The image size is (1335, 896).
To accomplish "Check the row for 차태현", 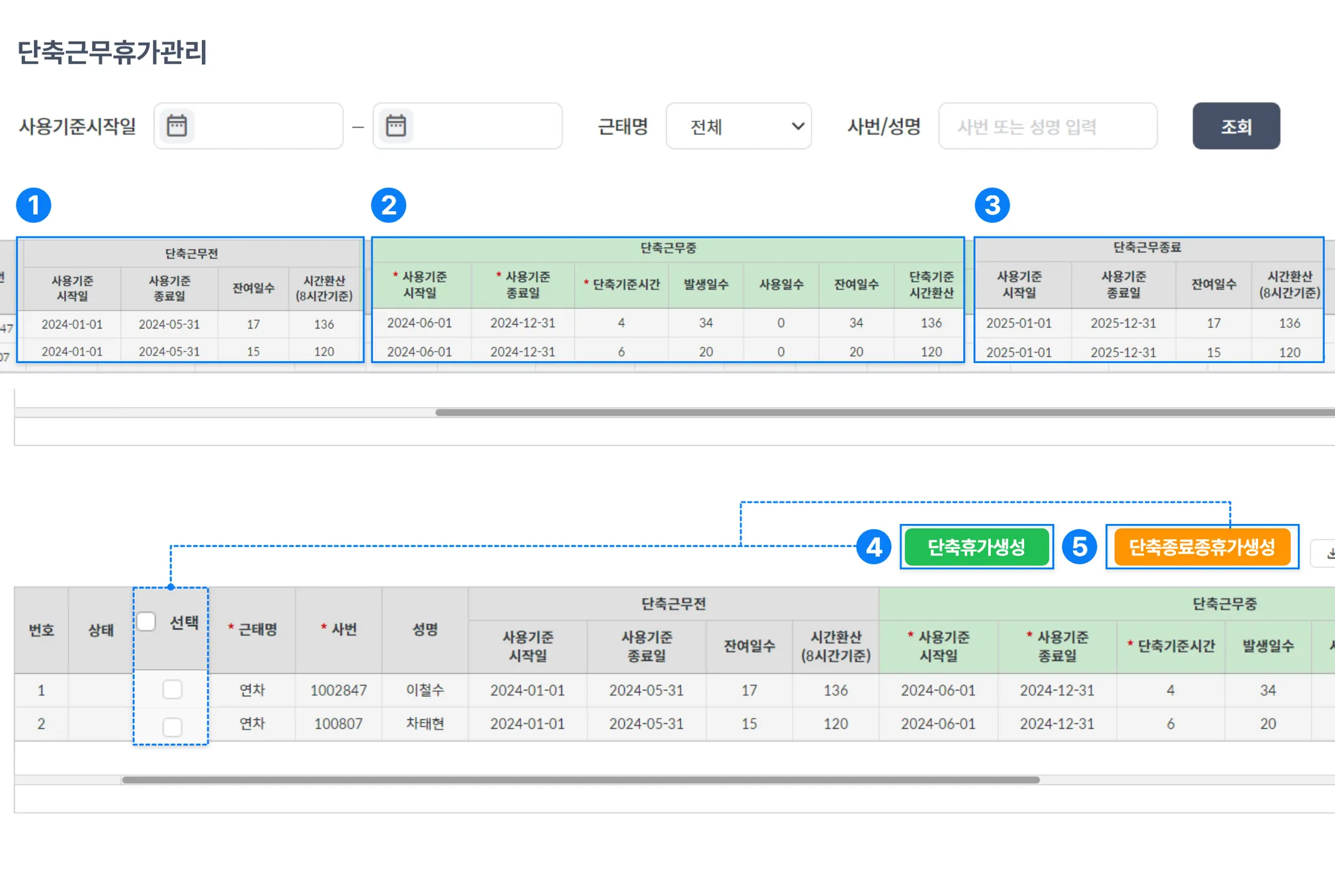I will click(172, 727).
